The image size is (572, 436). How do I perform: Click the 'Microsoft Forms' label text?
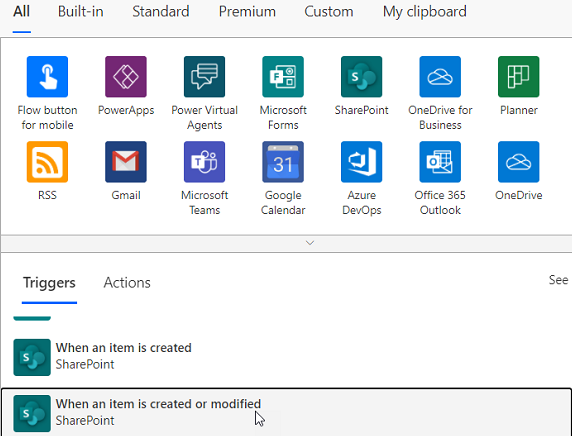(283, 117)
